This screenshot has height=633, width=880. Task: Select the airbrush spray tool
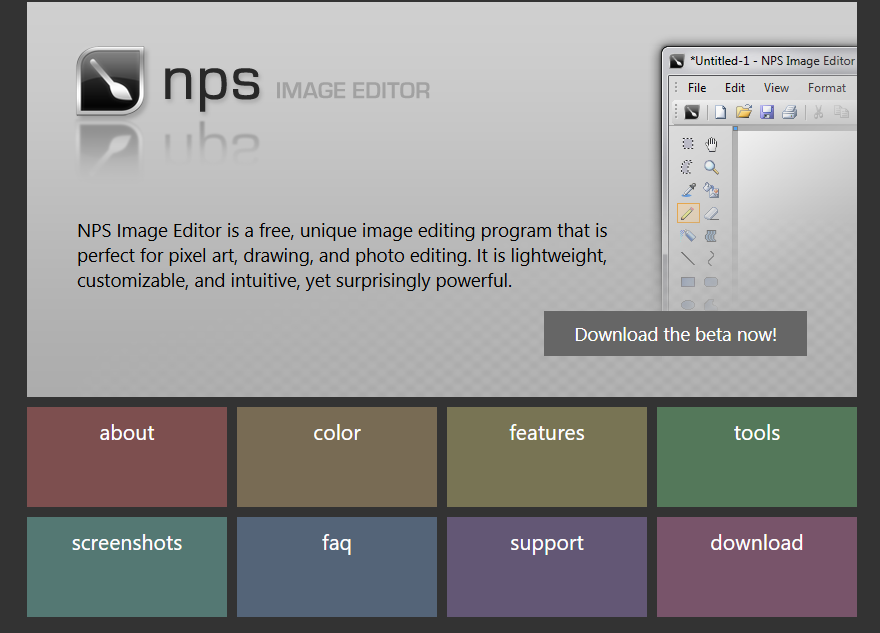[687, 235]
